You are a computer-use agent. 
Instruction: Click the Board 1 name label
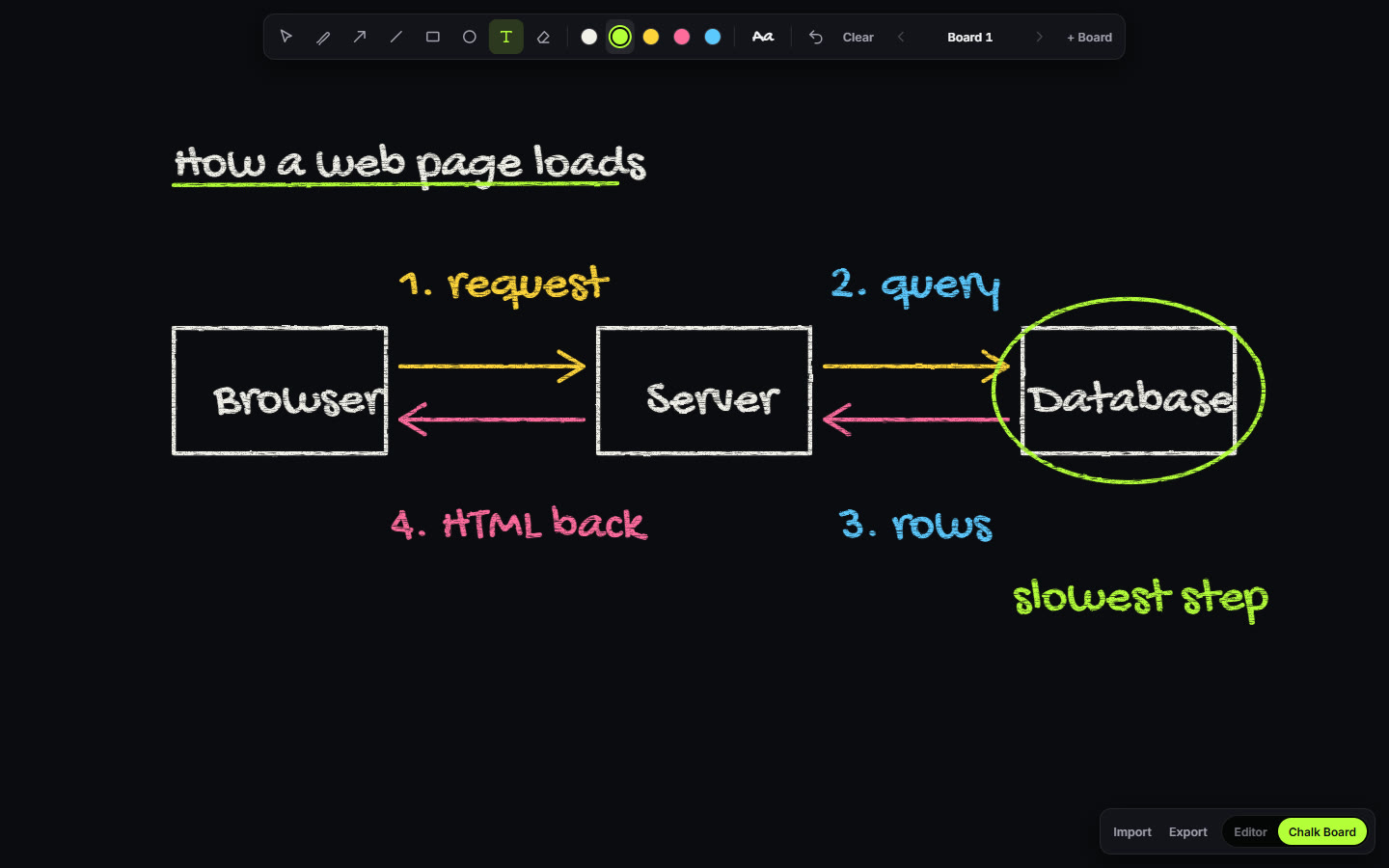[969, 37]
